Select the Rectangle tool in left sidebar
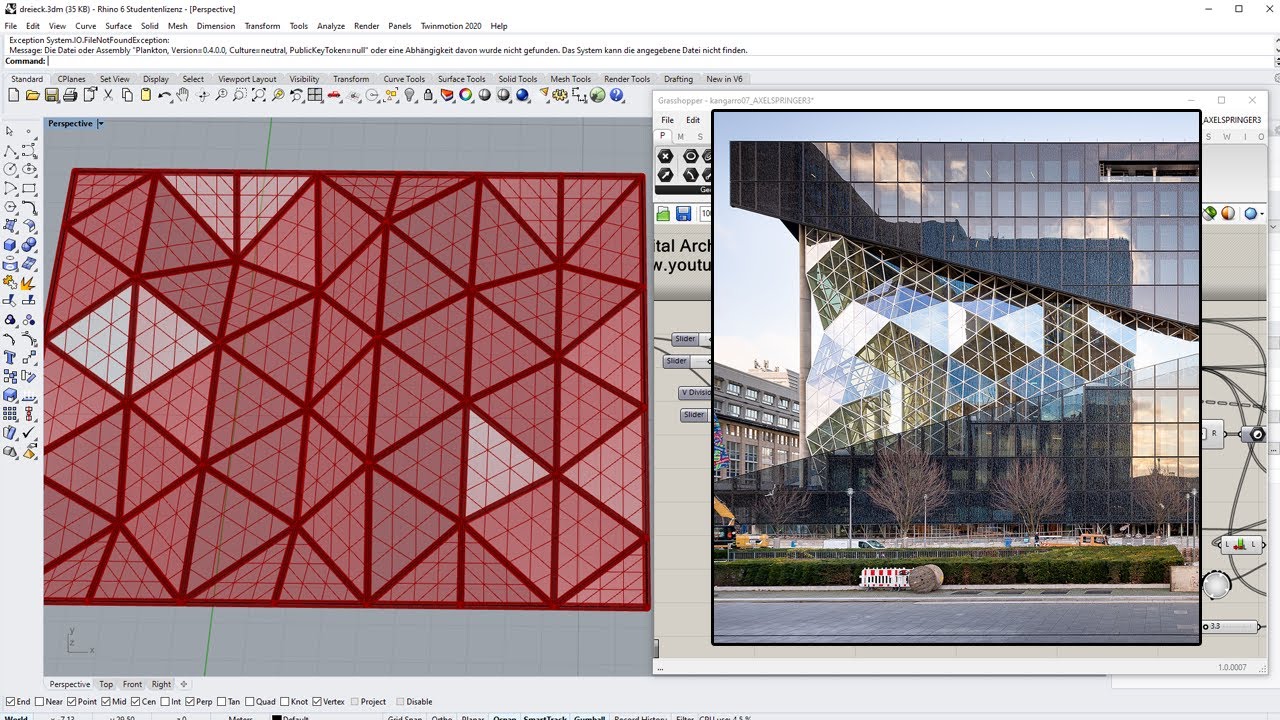The width and height of the screenshot is (1280, 720). pyautogui.click(x=29, y=189)
